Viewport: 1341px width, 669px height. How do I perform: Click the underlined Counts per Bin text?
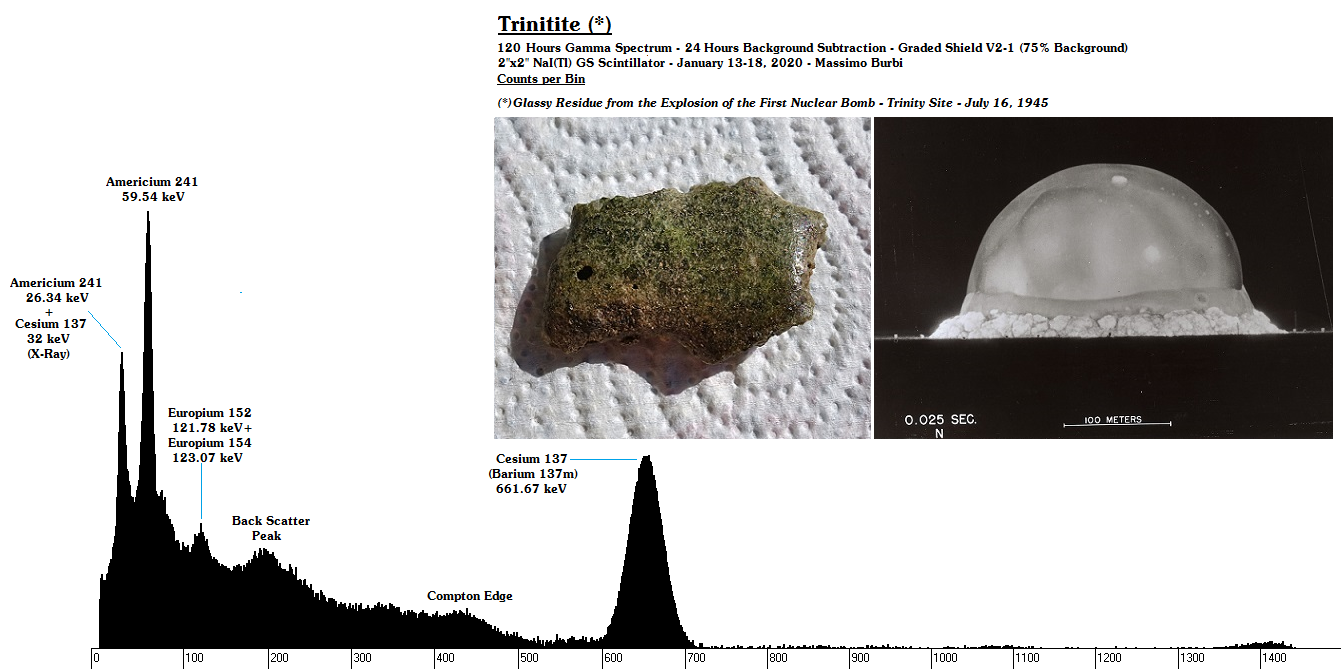(540, 79)
